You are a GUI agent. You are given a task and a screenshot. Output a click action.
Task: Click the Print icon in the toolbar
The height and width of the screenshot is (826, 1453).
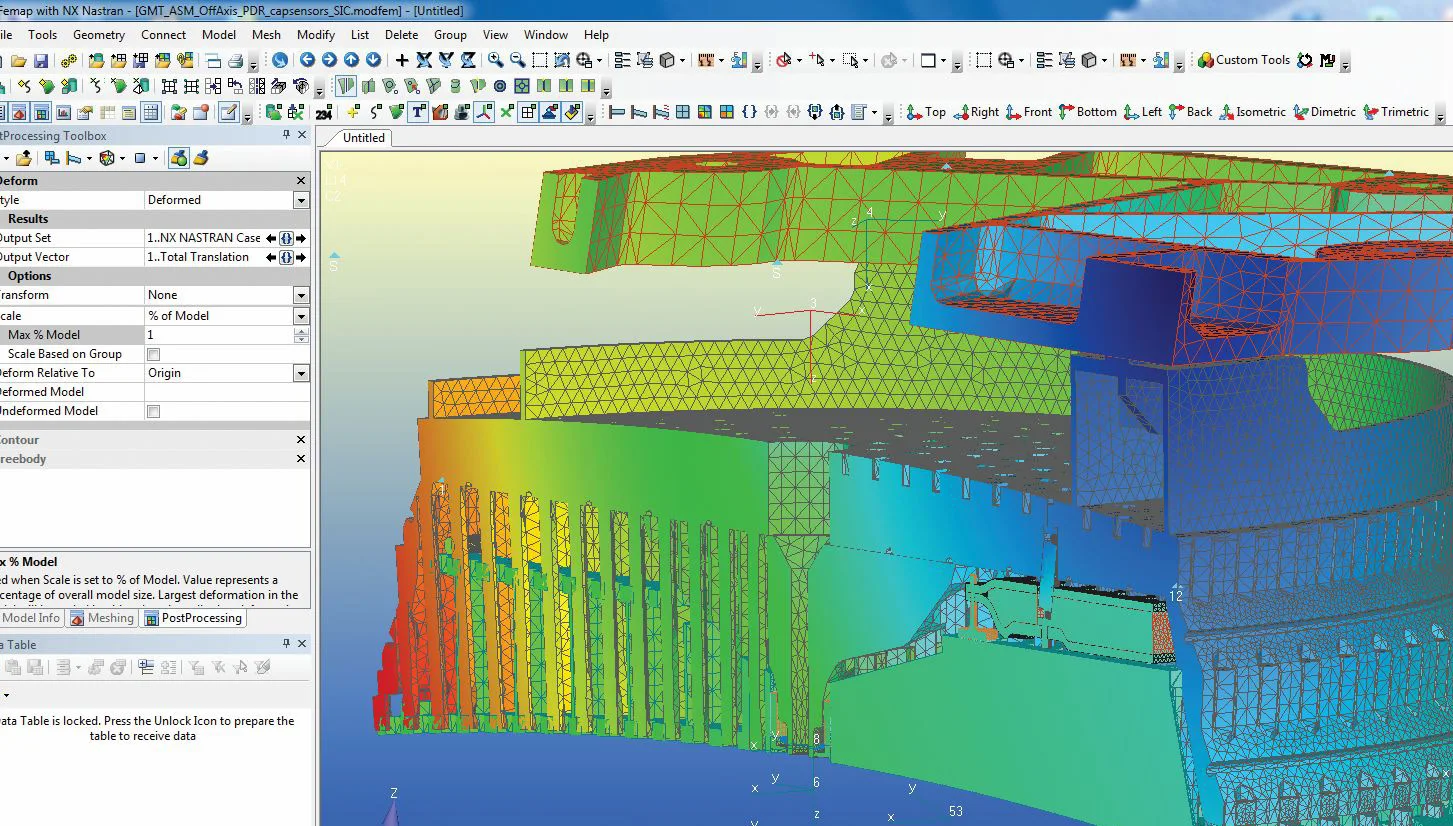[x=236, y=60]
